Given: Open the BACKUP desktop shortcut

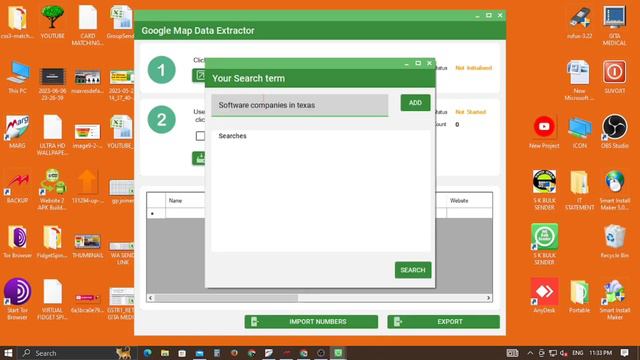Looking at the screenshot, I should coord(17,187).
